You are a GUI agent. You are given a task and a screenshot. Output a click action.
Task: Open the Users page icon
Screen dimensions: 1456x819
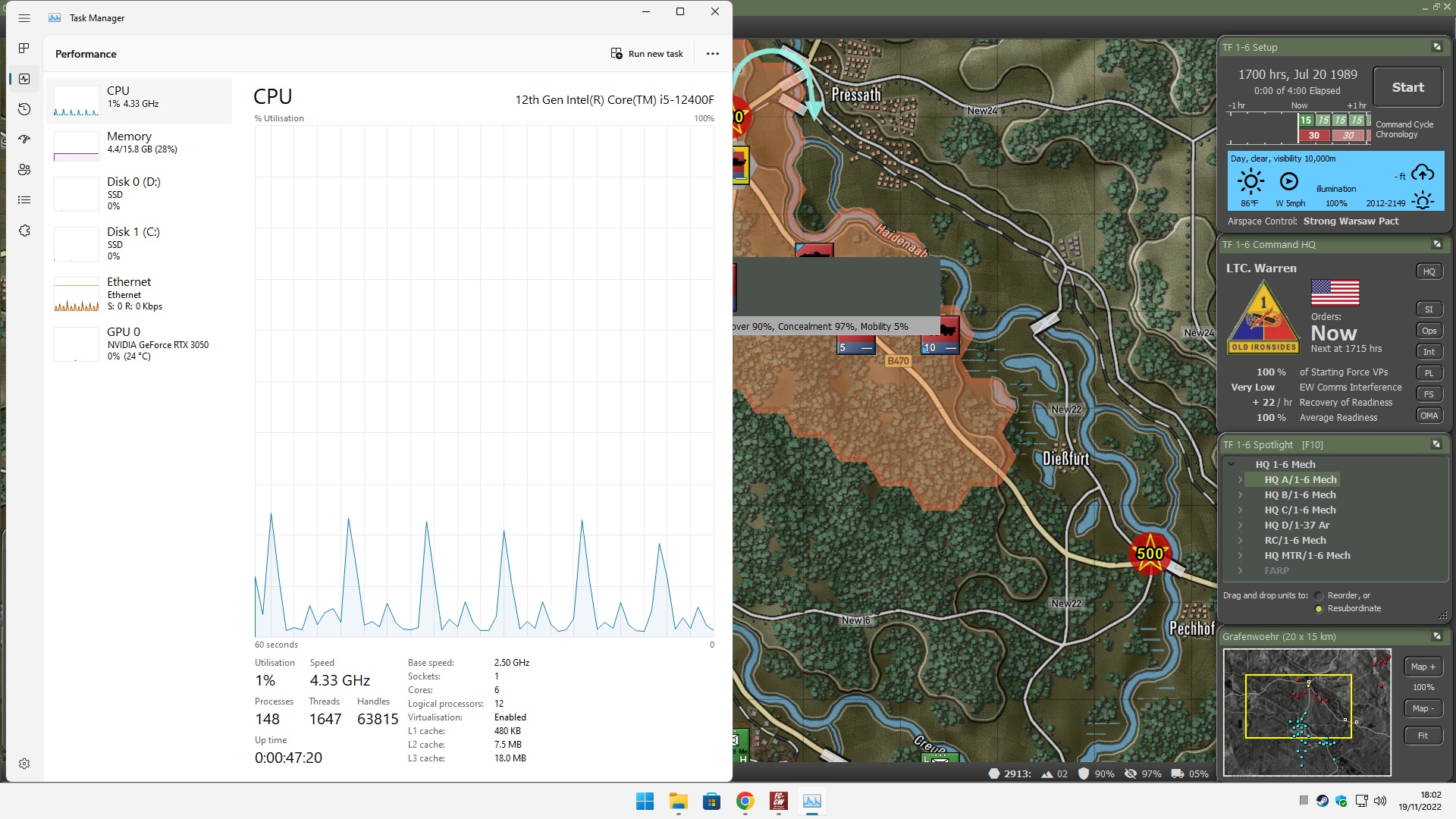click(24, 170)
